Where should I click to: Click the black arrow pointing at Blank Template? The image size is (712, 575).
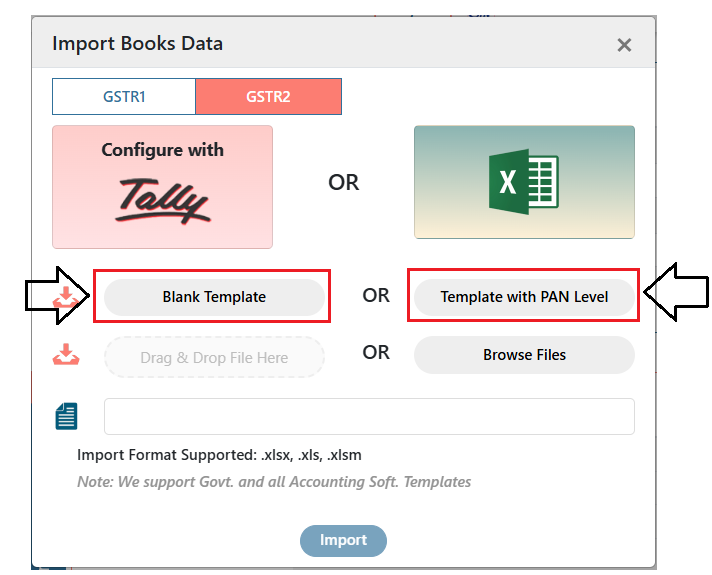click(57, 295)
